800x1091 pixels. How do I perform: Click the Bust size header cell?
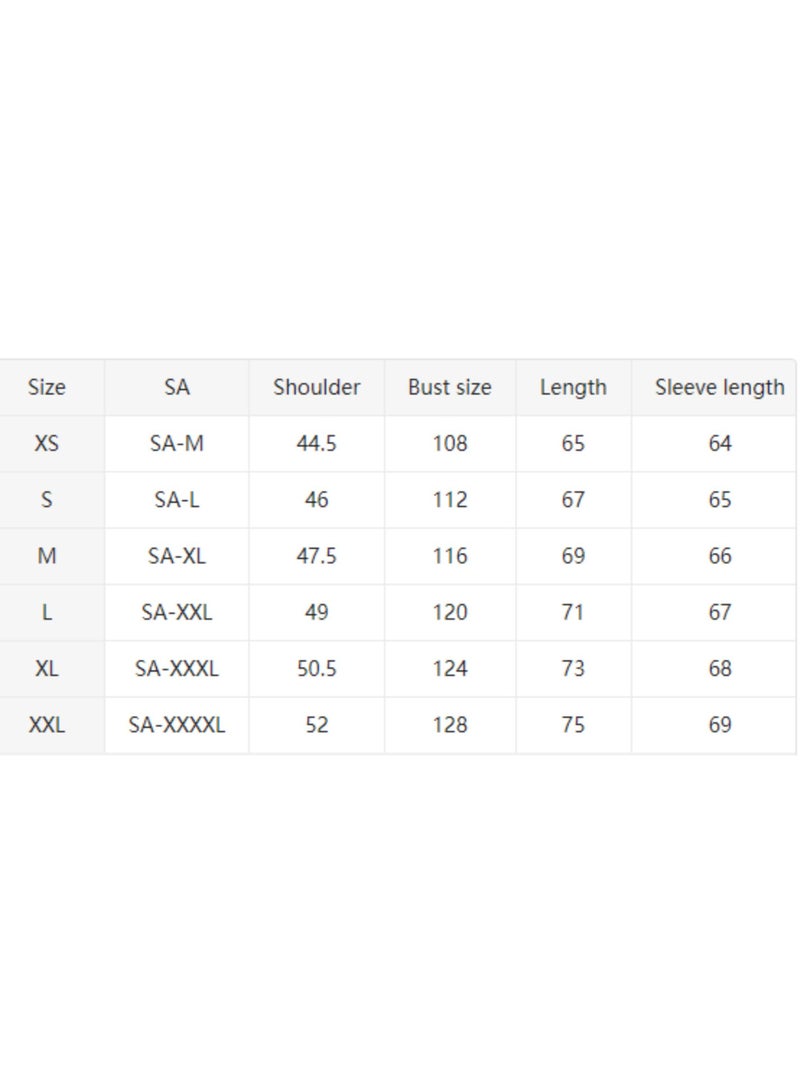pos(449,387)
